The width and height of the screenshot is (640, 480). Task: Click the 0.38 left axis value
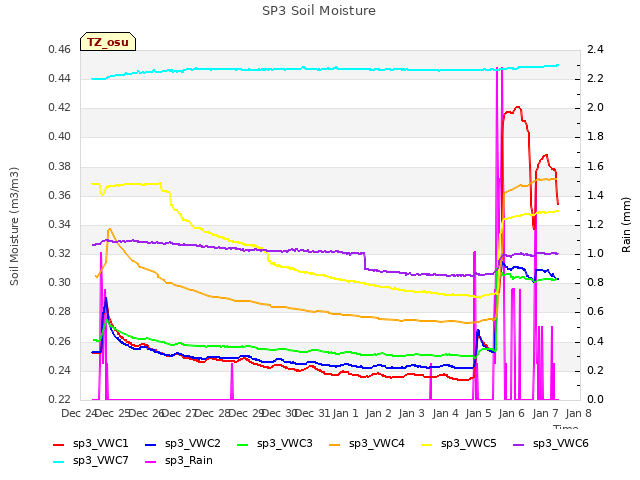click(x=59, y=167)
